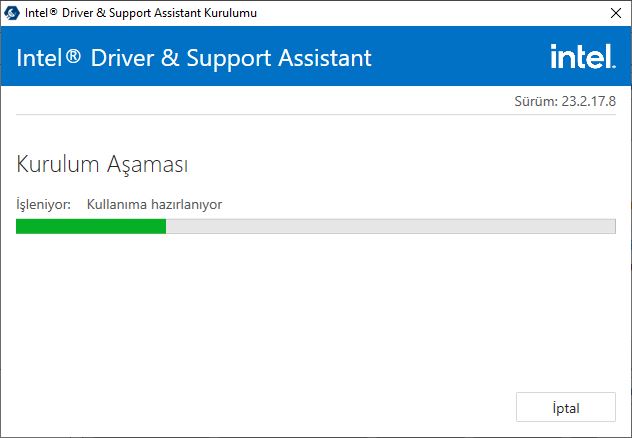Click the 'Sürüm: 23.2.17.8' version text
The width and height of the screenshot is (632, 438).
(565, 101)
